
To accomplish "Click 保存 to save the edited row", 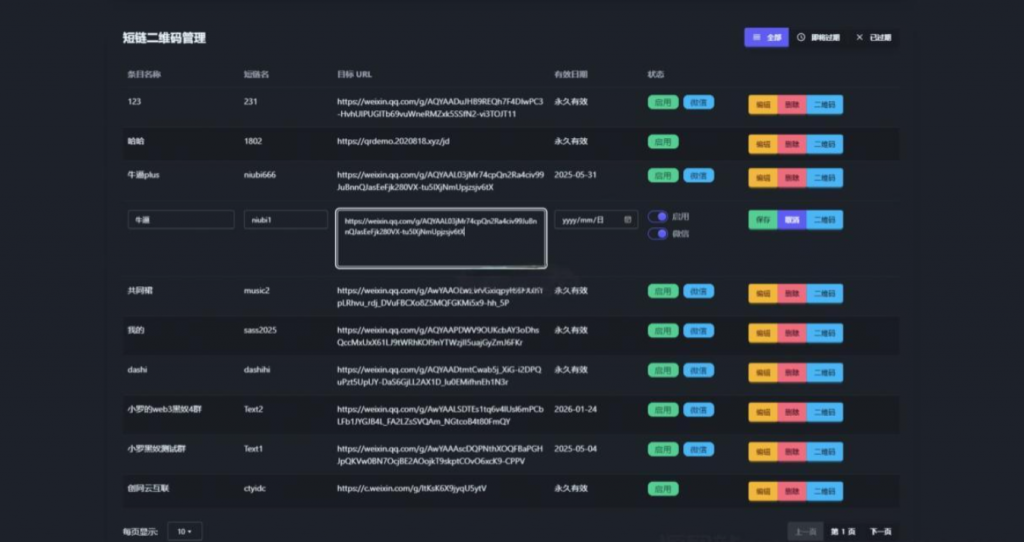I will pos(763,220).
